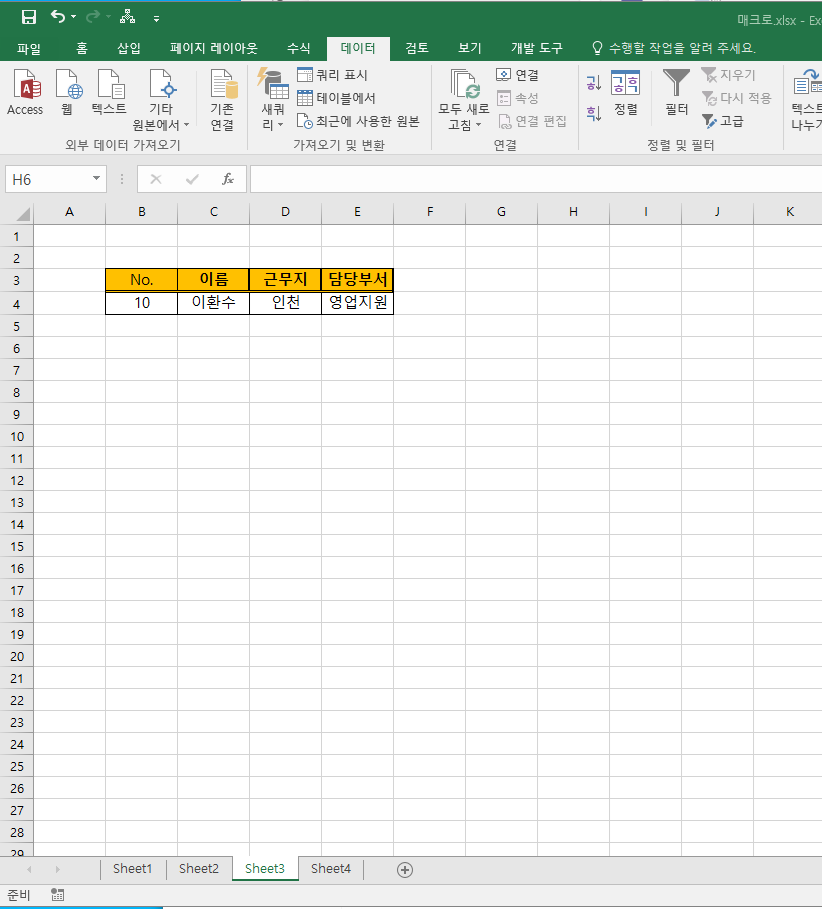Click the Enter checkmark in formula bar
The image size is (822, 909).
point(192,179)
